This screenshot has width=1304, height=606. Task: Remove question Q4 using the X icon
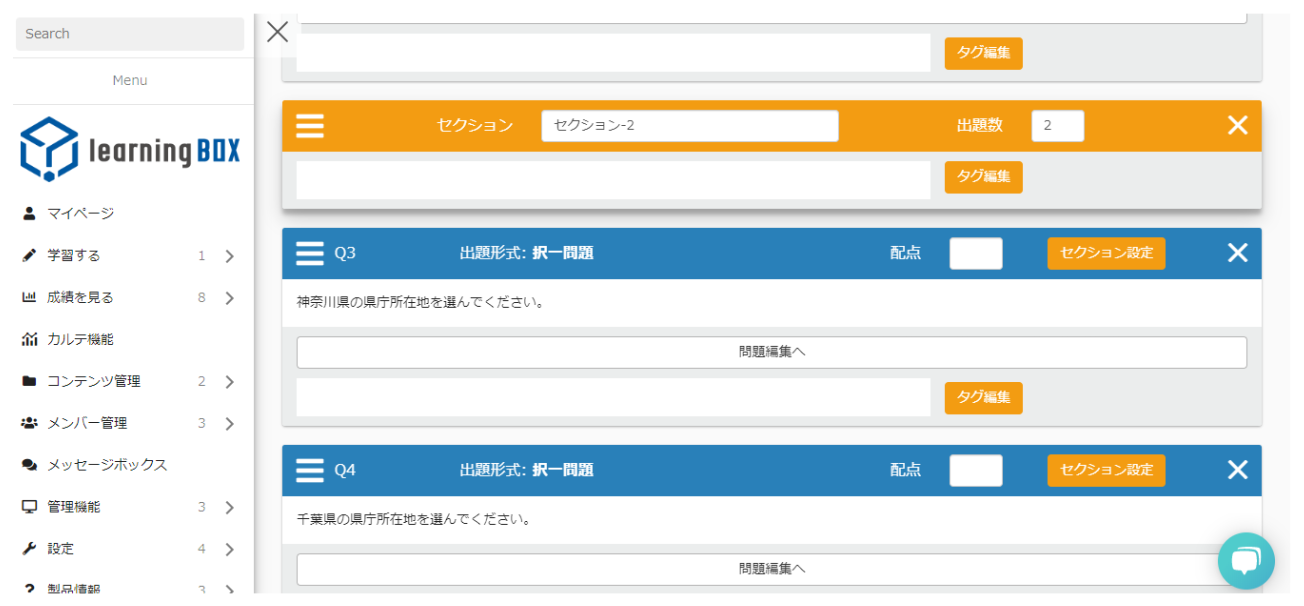(x=1237, y=470)
